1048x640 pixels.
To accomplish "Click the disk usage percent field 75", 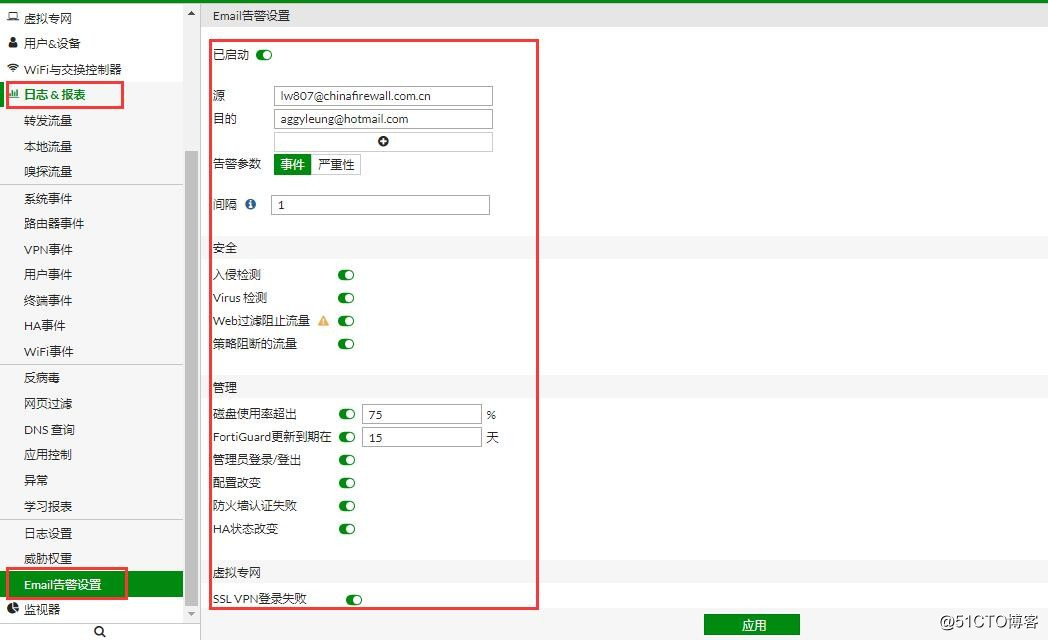I will (x=422, y=414).
